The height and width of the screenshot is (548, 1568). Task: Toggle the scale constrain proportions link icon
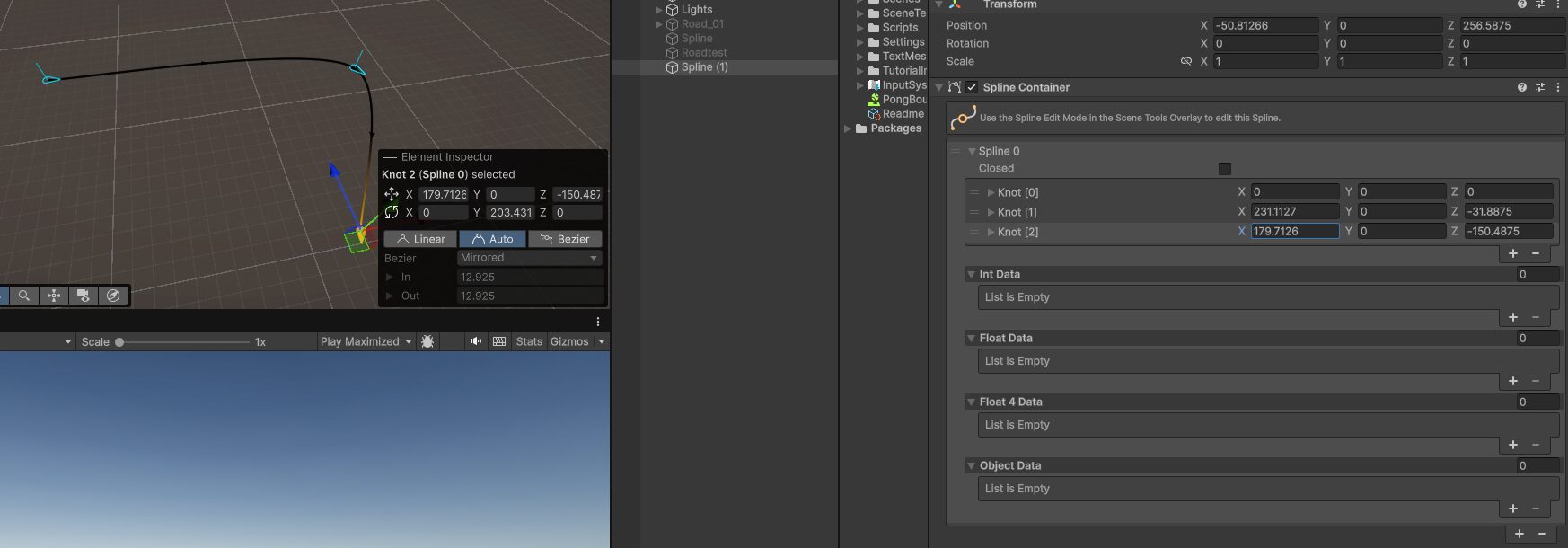1185,61
